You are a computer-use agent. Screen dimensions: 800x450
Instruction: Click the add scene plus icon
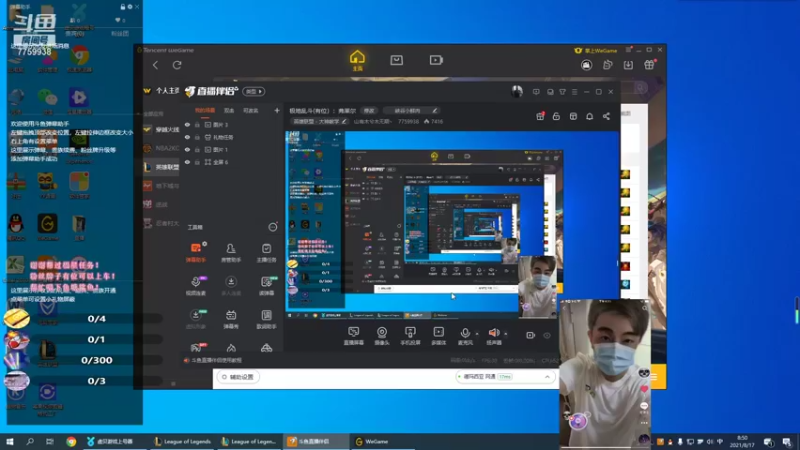(277, 110)
